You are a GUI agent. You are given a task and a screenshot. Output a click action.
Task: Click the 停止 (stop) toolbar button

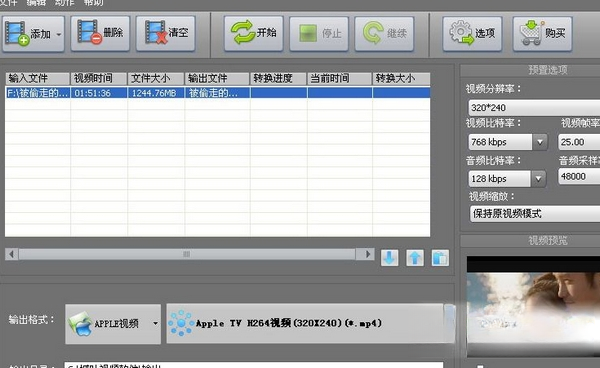319,34
